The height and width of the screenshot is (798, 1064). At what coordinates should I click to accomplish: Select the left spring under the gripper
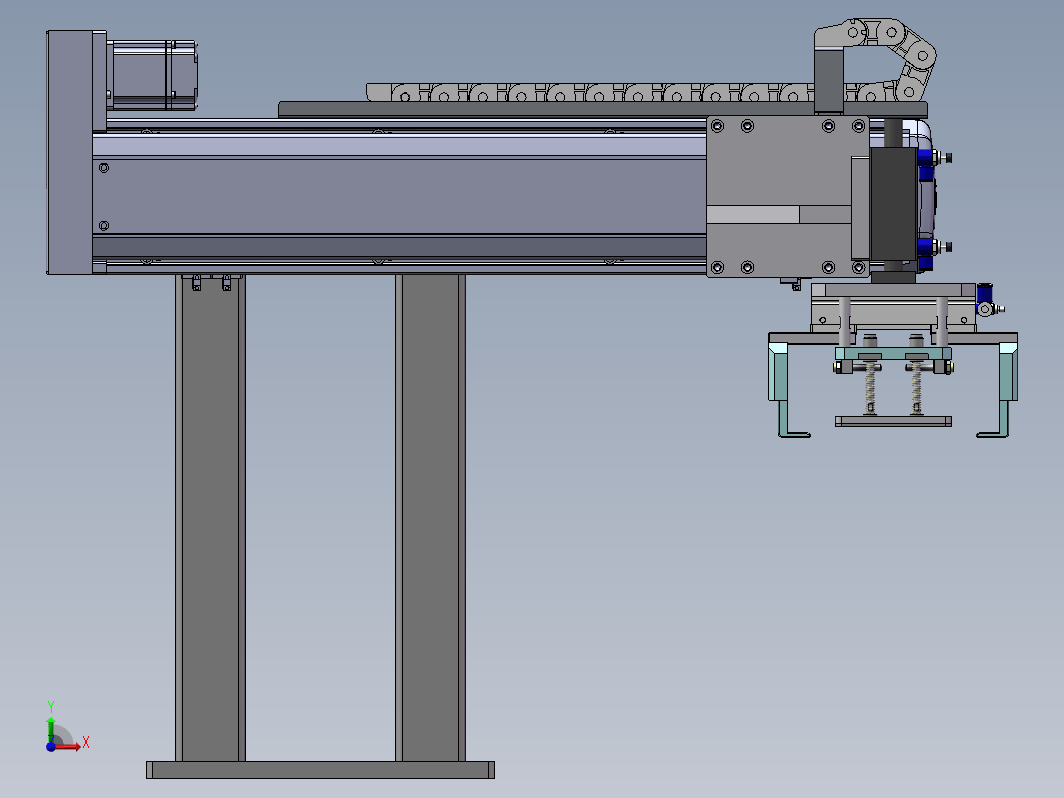(x=871, y=388)
